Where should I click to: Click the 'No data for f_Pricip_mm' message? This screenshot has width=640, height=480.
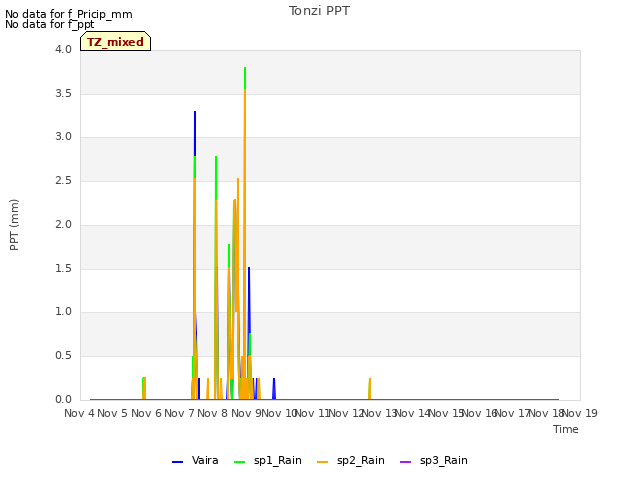[x=69, y=14]
